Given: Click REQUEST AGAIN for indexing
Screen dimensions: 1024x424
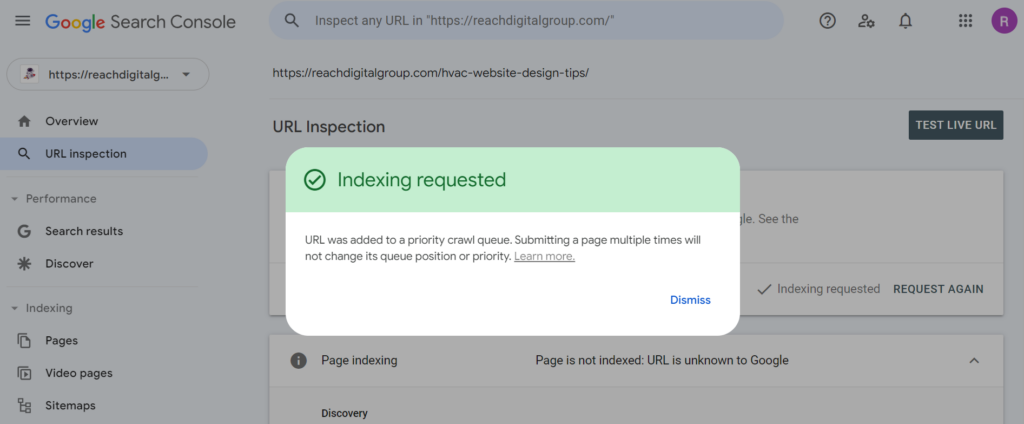Looking at the screenshot, I should point(938,289).
